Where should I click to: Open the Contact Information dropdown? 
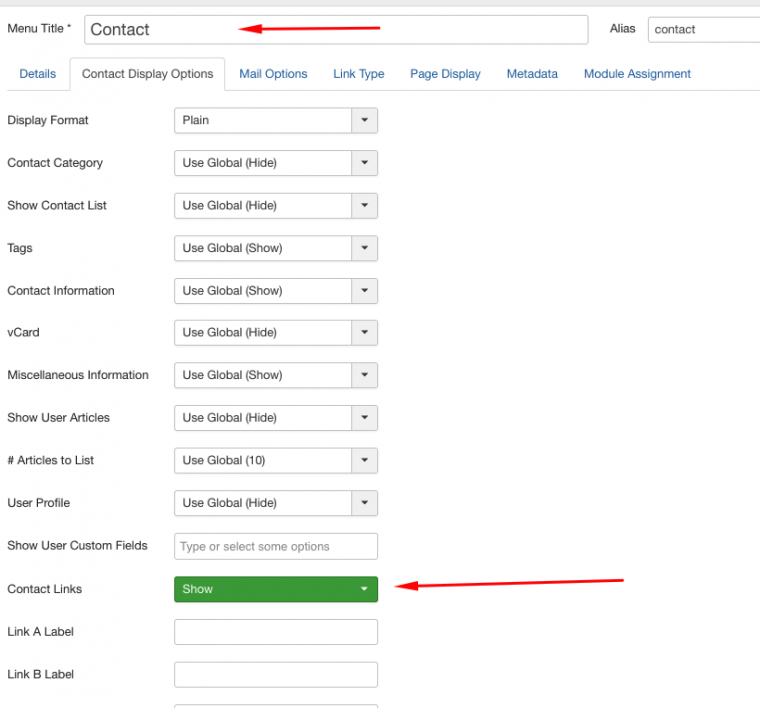coord(275,291)
